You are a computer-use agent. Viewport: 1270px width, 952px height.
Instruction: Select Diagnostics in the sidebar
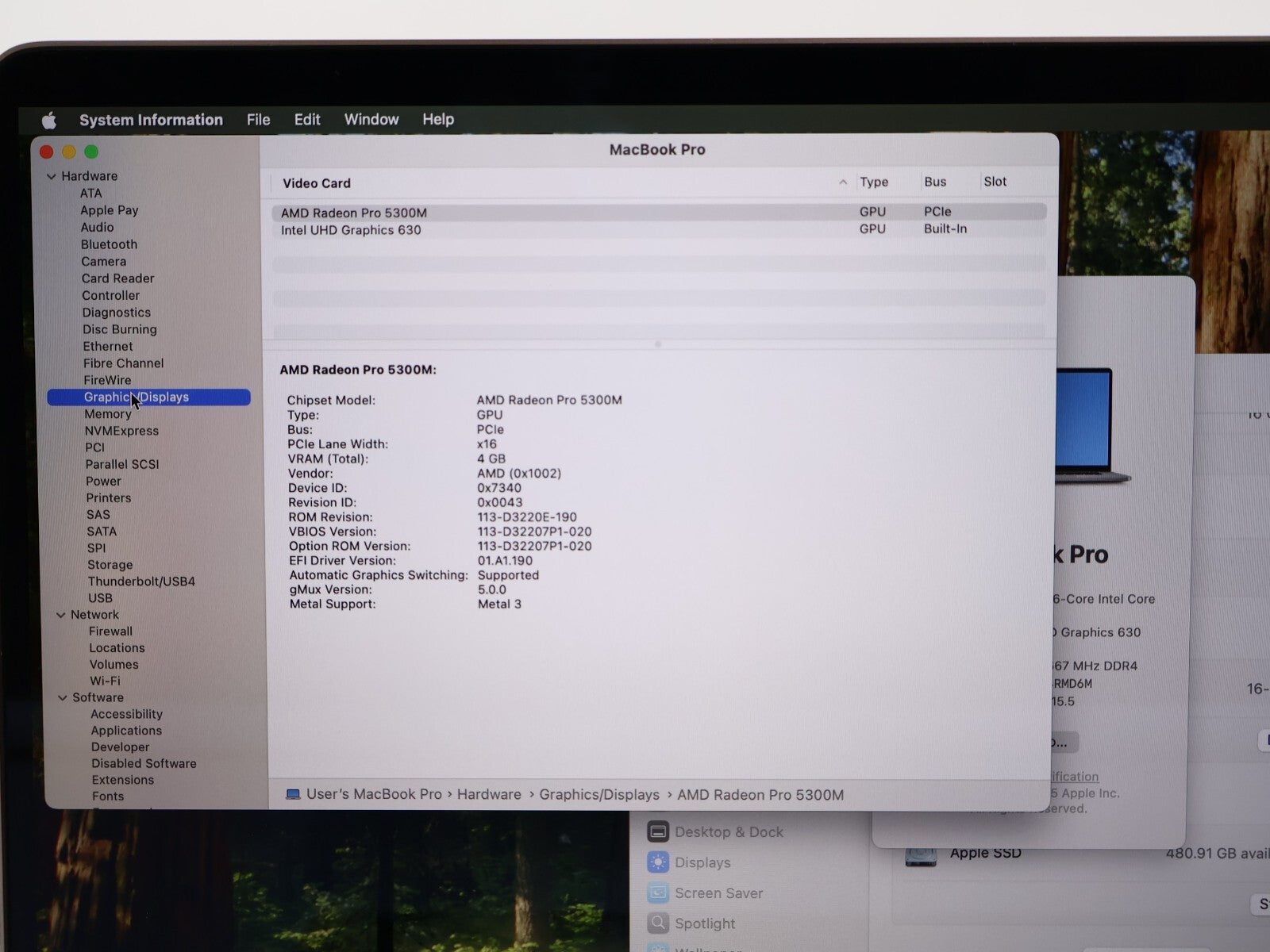click(x=116, y=313)
